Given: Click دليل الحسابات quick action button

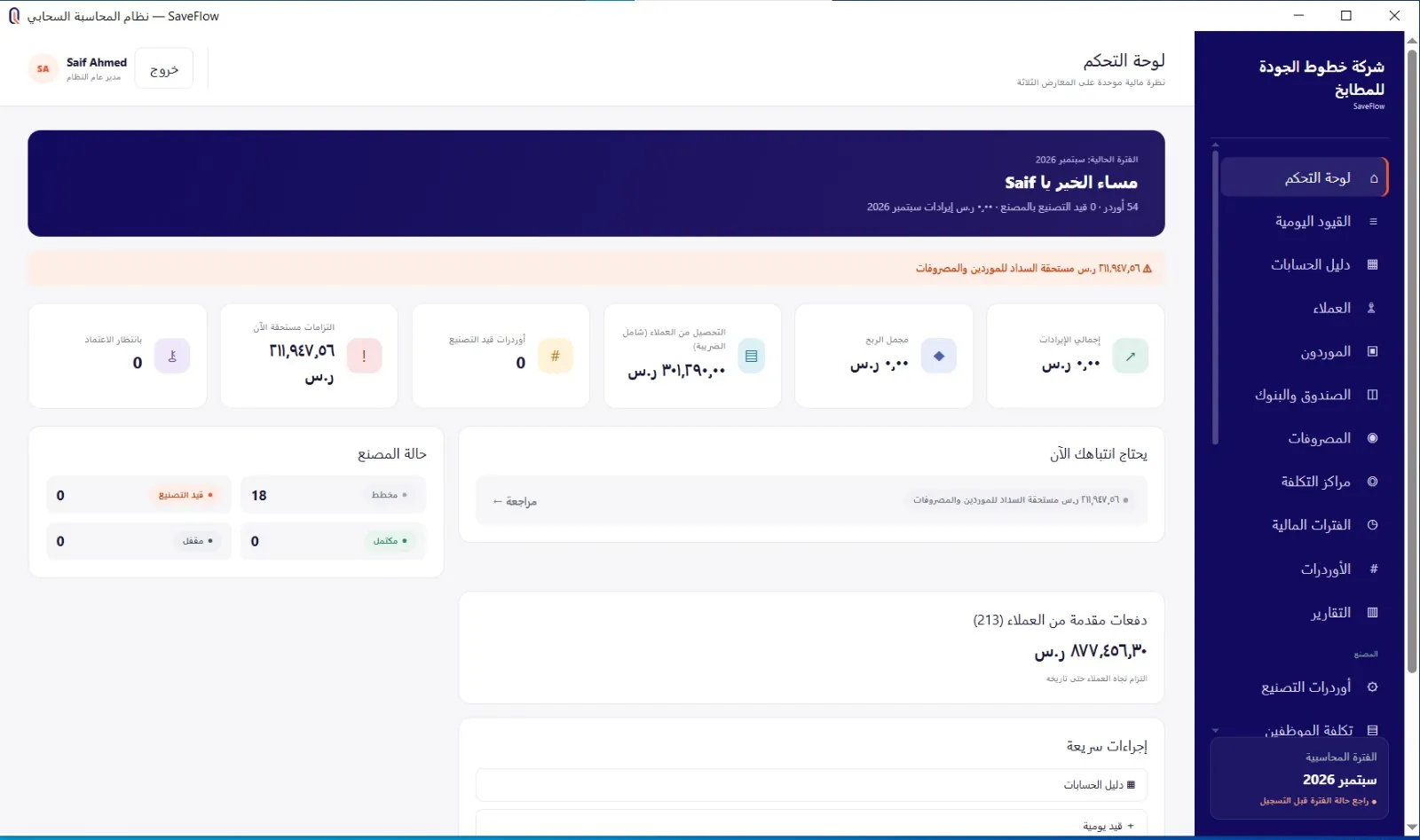Looking at the screenshot, I should (x=811, y=785).
